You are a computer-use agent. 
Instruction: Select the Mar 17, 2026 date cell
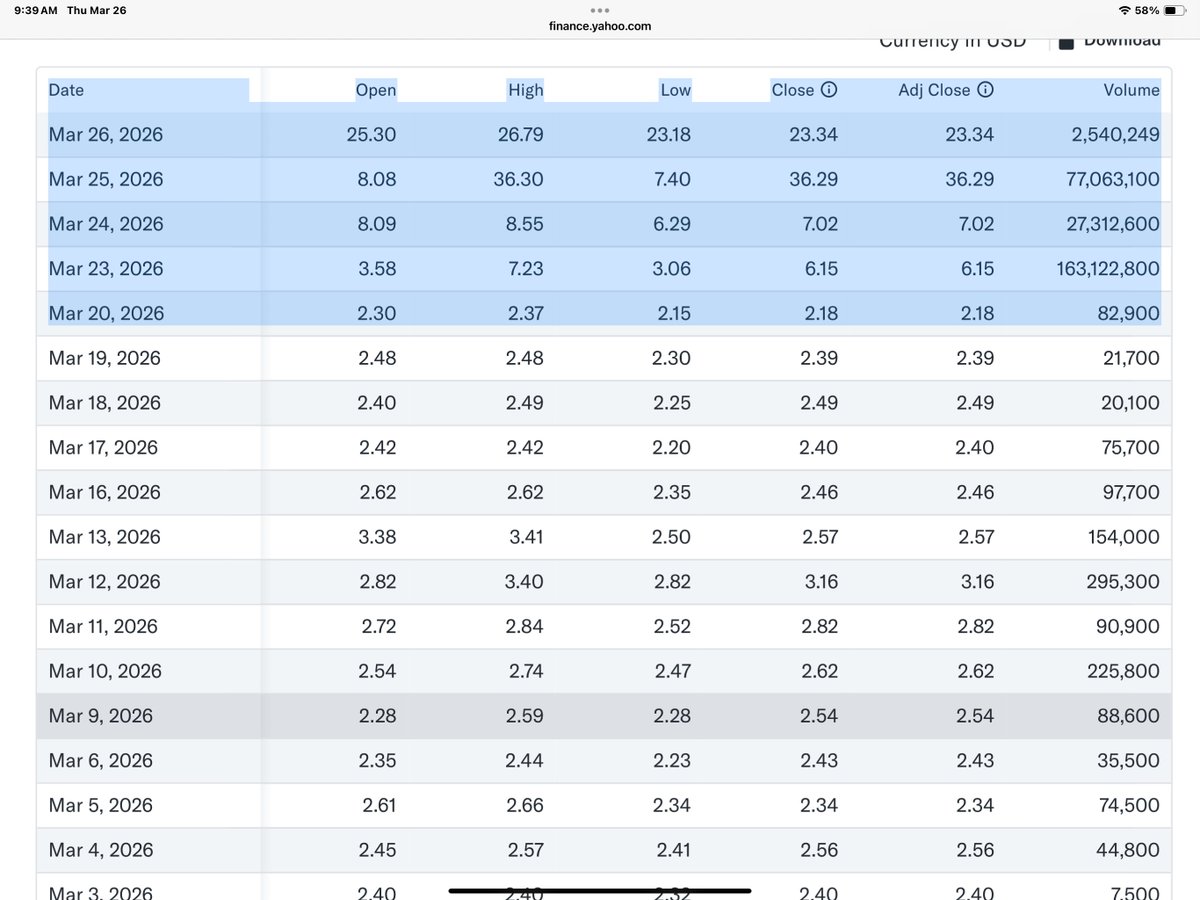[104, 447]
